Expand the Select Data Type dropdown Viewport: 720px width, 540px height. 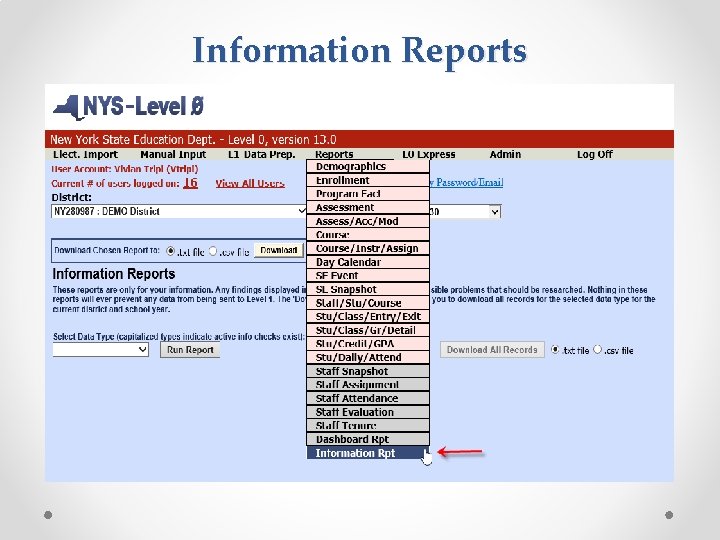click(101, 350)
